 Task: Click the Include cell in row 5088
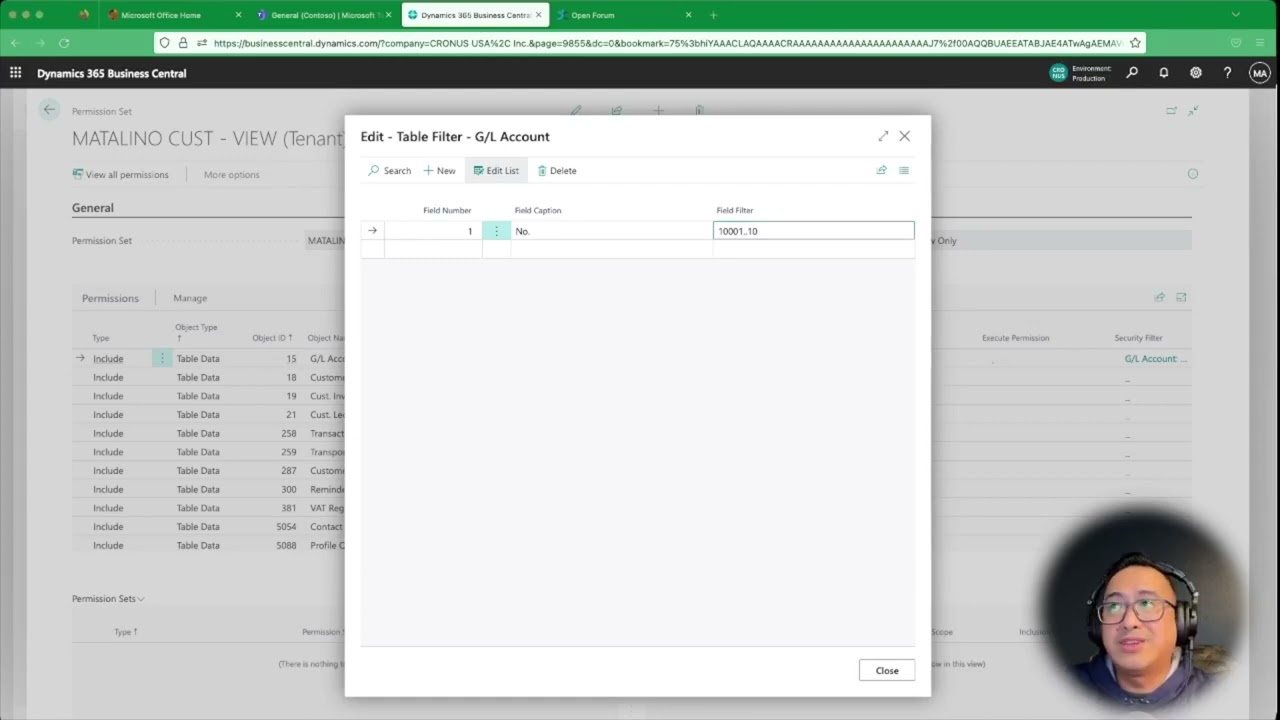(x=108, y=545)
